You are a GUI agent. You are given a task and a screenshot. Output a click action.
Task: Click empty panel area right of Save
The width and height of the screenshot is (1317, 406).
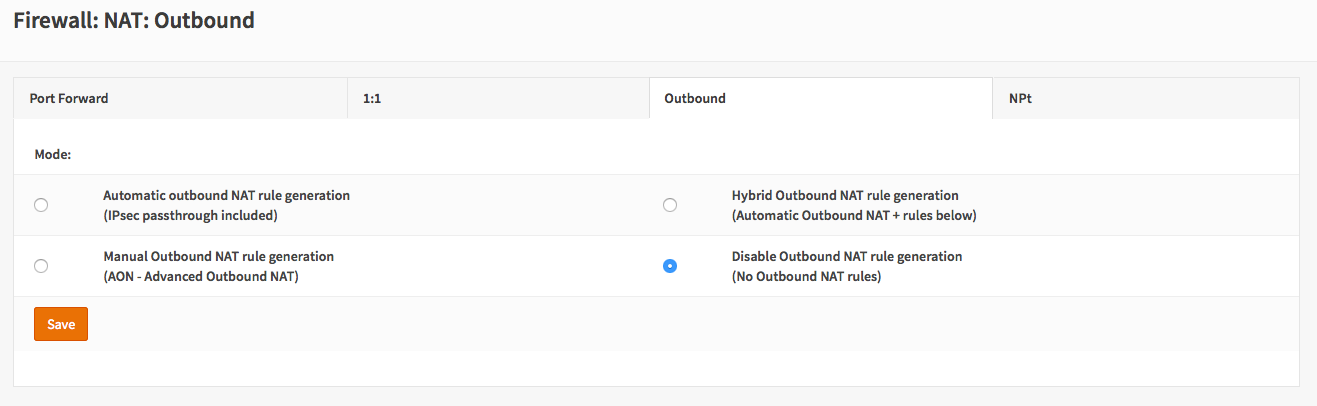600,324
